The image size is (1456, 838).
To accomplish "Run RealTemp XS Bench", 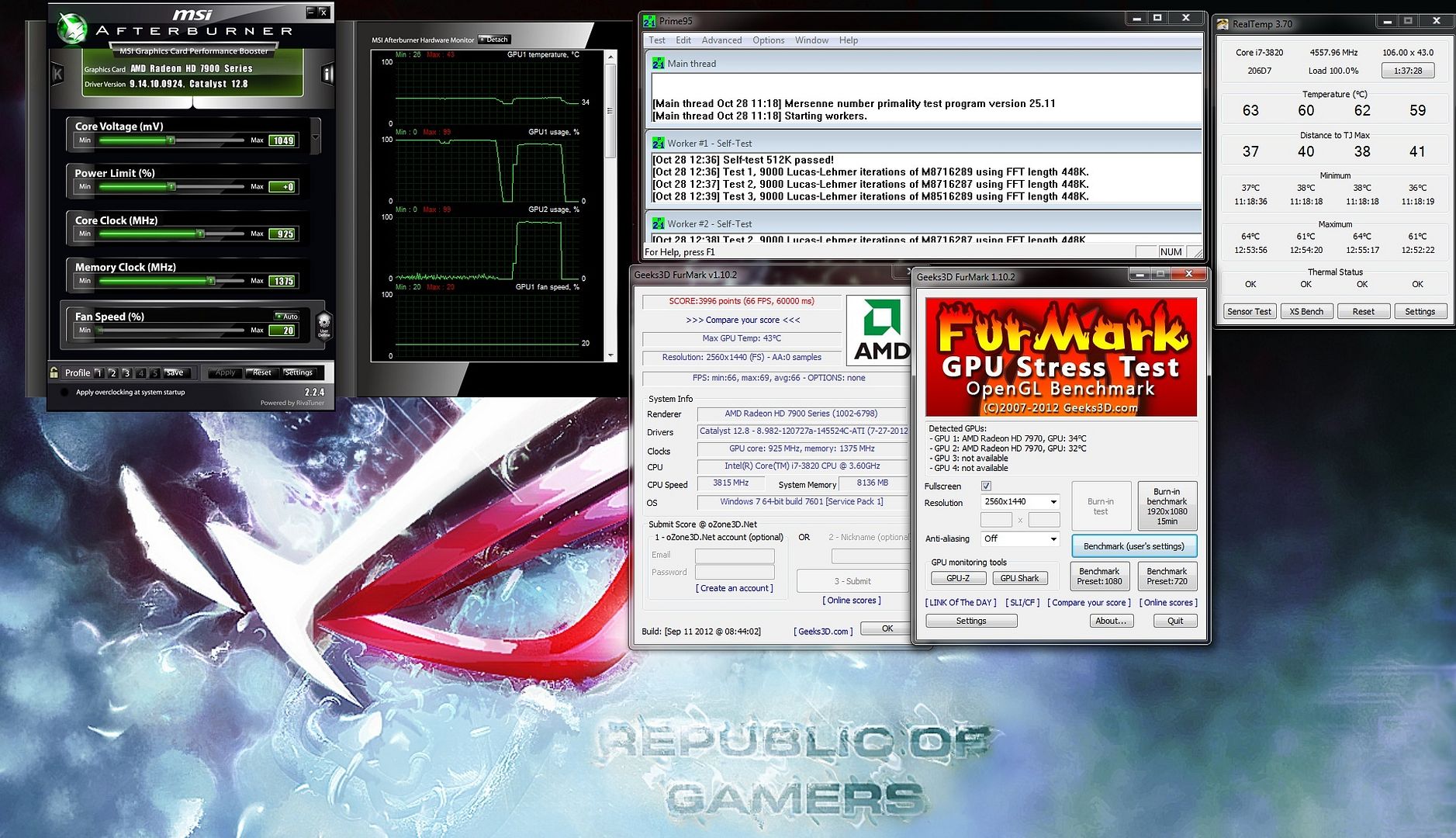I will click(x=1306, y=311).
